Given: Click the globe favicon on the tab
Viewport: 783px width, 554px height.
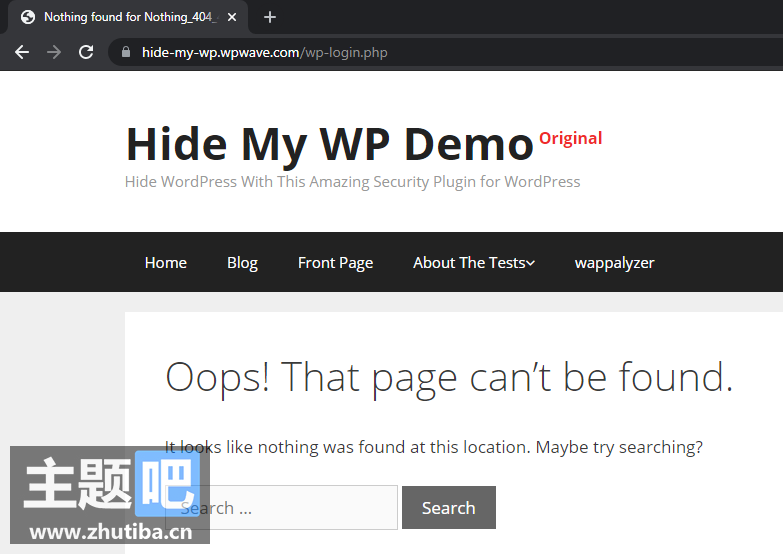Looking at the screenshot, I should 28,17.
